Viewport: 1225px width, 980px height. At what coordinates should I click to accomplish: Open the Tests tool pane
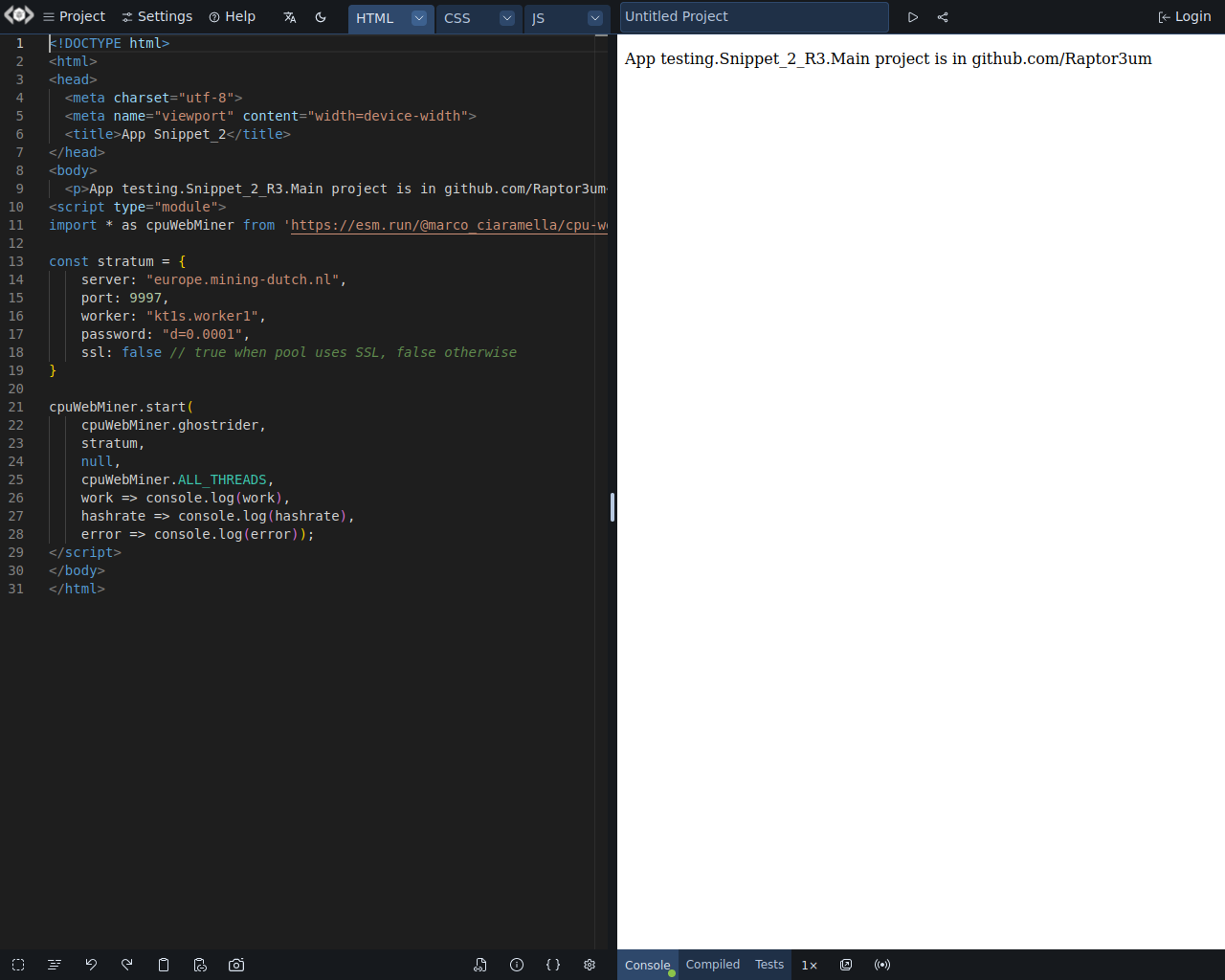pos(769,965)
